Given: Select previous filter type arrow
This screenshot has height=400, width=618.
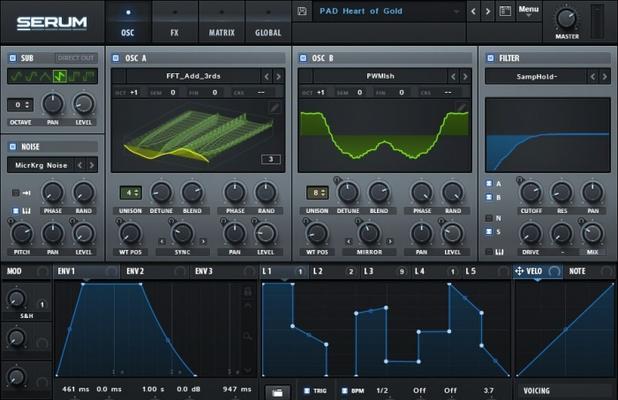Looking at the screenshot, I should pos(593,76).
